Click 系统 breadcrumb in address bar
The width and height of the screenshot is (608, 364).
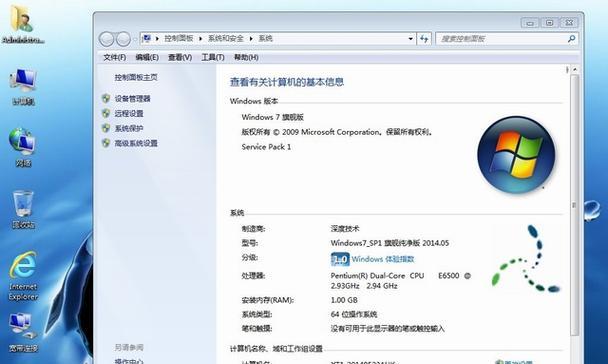[266, 38]
